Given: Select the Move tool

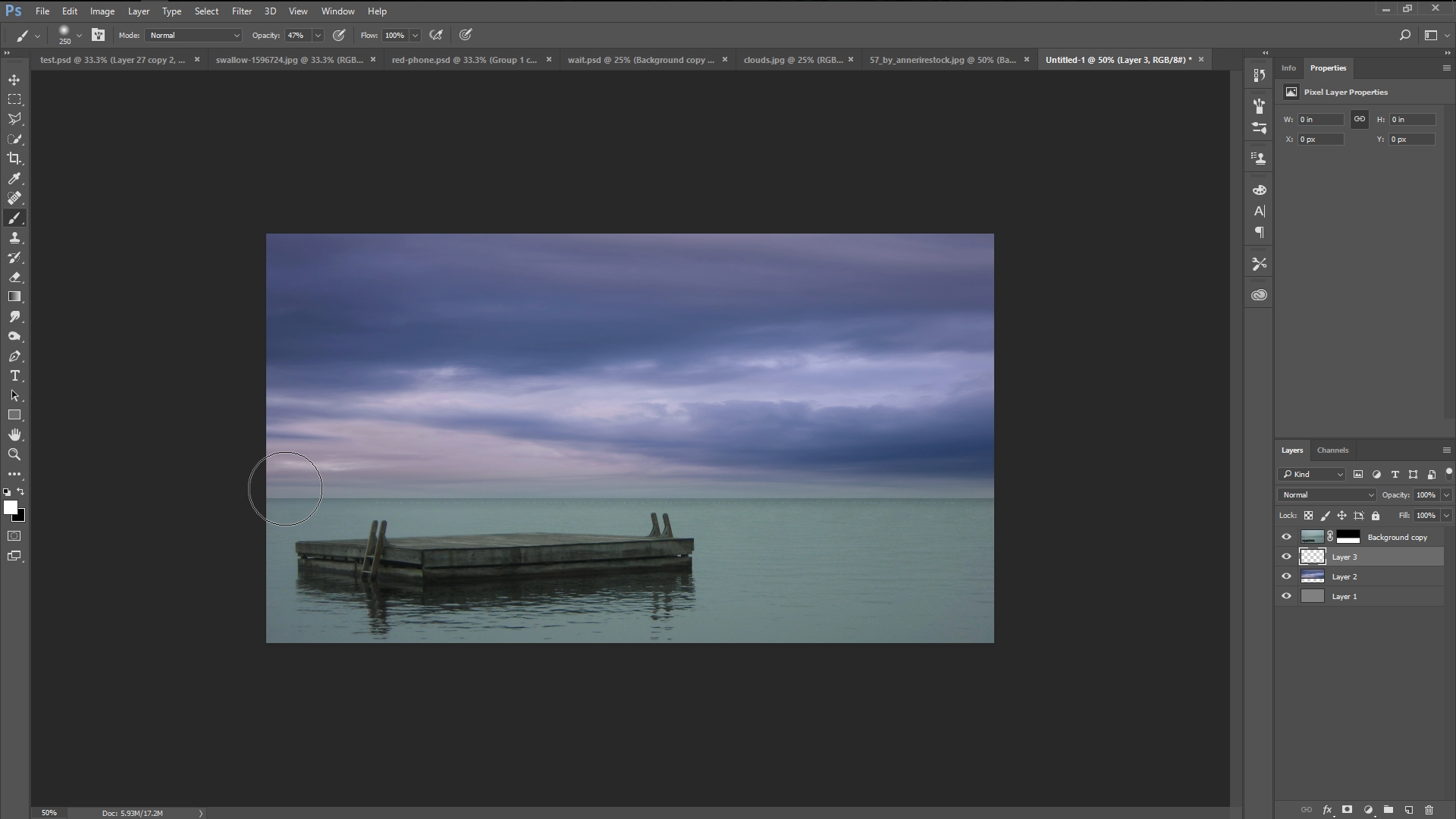Looking at the screenshot, I should point(14,80).
